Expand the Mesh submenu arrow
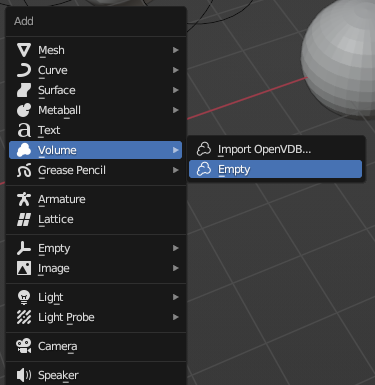The width and height of the screenshot is (375, 385). (x=176, y=50)
